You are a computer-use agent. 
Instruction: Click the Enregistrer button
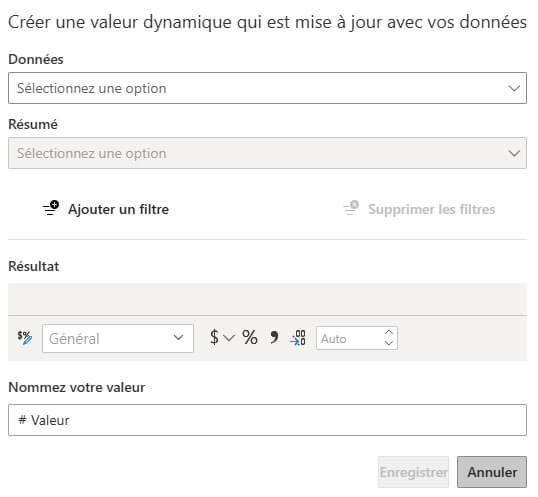[x=413, y=472]
